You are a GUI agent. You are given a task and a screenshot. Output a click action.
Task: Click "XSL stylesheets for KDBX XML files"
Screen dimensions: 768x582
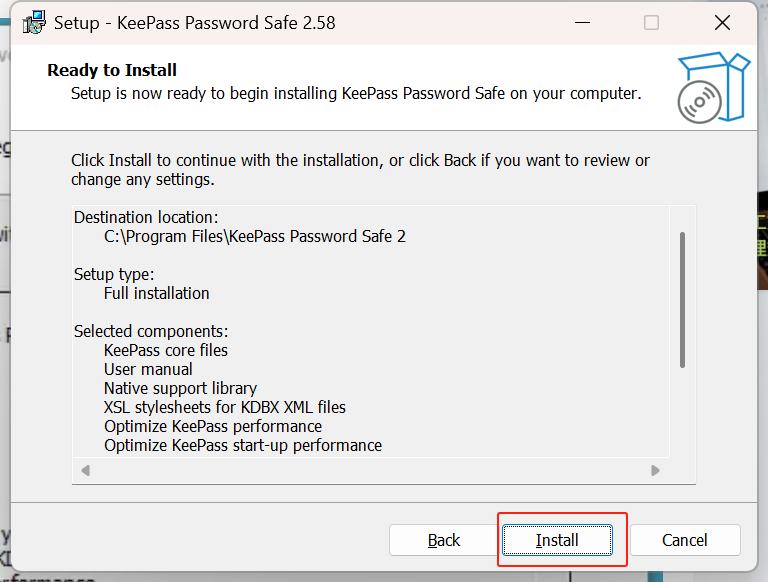tap(224, 408)
